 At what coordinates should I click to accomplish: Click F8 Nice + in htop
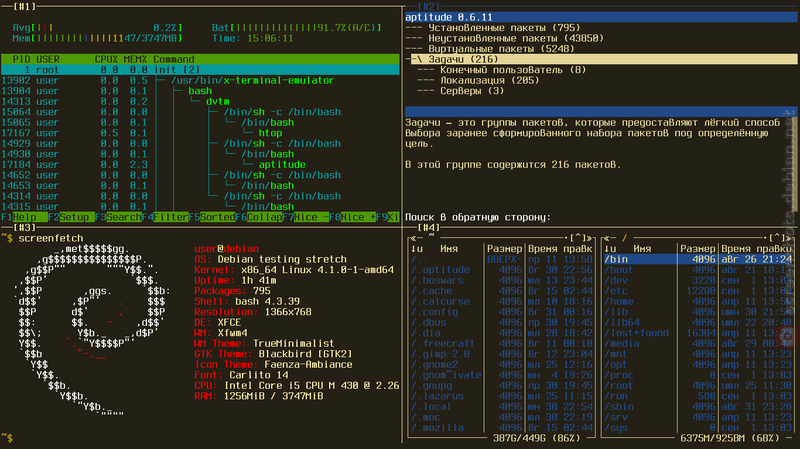click(353, 217)
